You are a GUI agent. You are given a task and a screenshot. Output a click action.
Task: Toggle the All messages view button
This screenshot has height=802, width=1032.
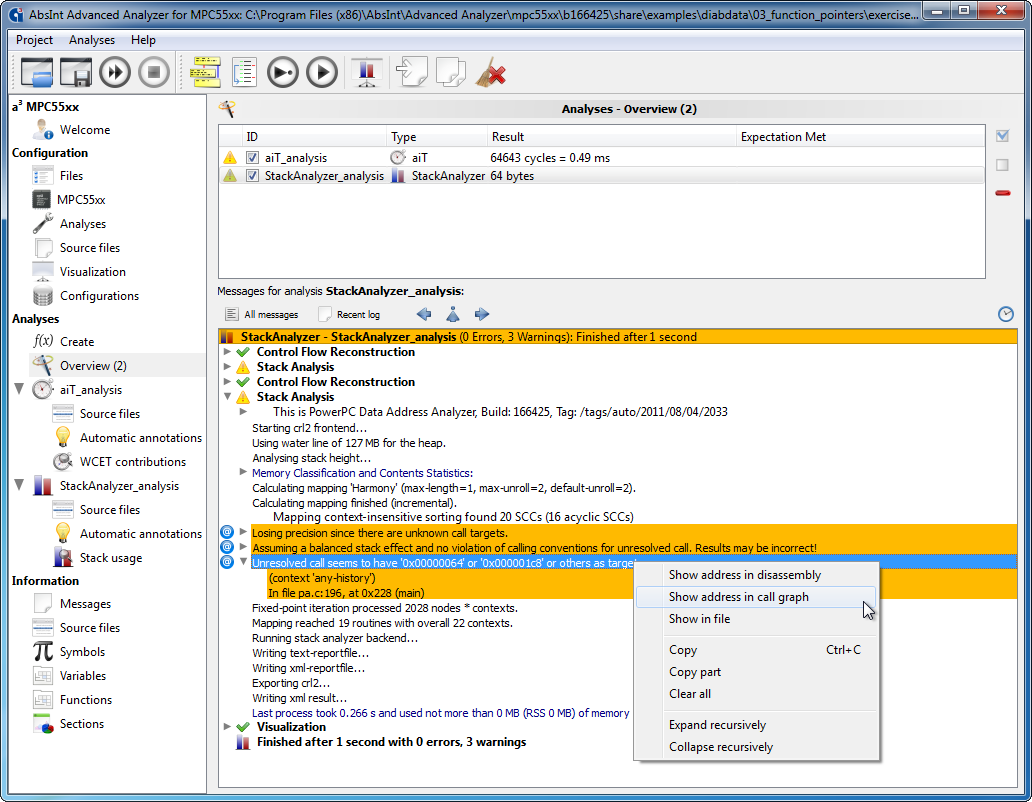[x=261, y=314]
